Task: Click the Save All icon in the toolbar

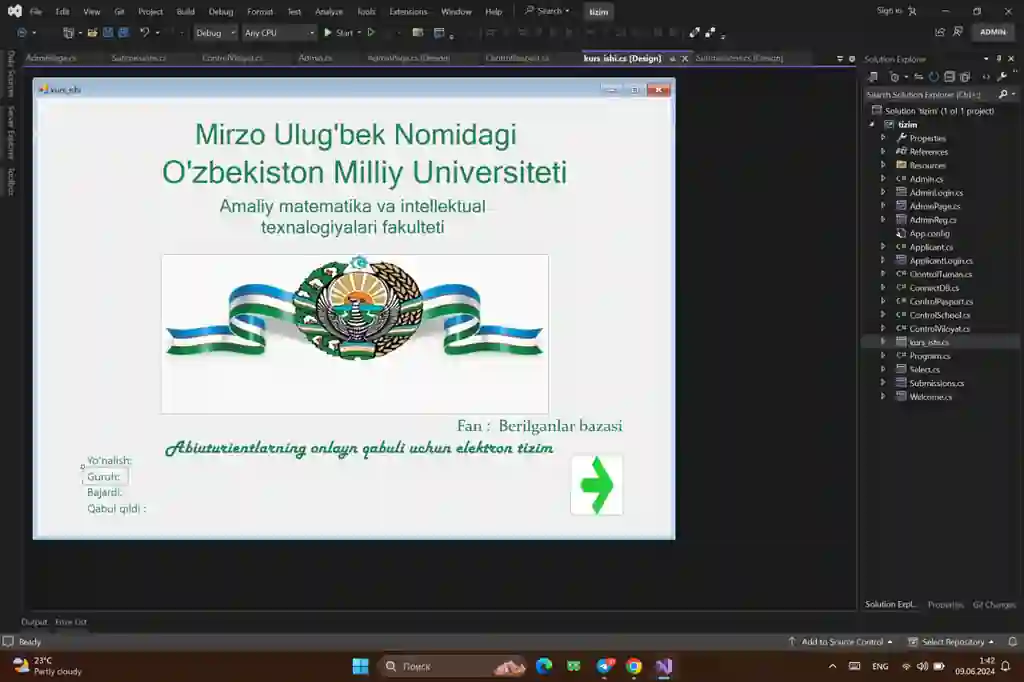Action: pyautogui.click(x=122, y=33)
